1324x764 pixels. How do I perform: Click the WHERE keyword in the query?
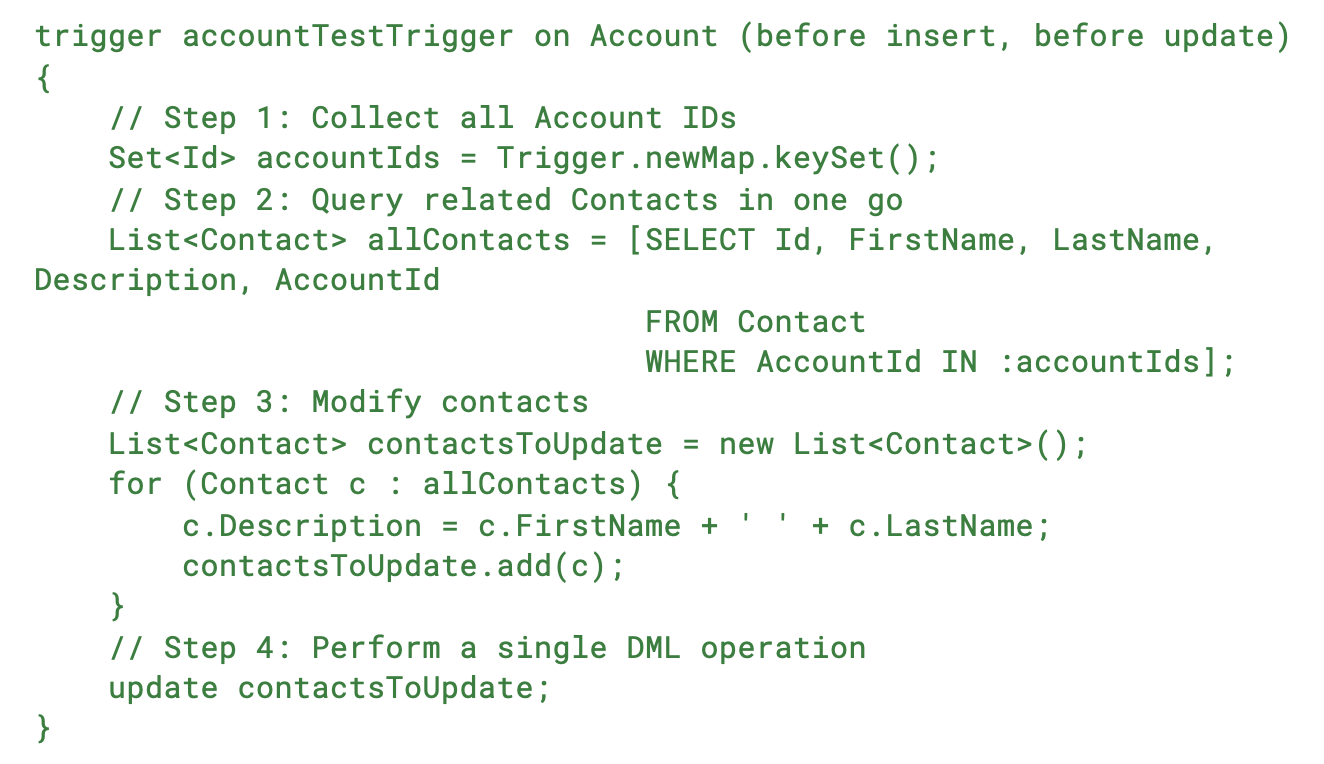pos(691,362)
